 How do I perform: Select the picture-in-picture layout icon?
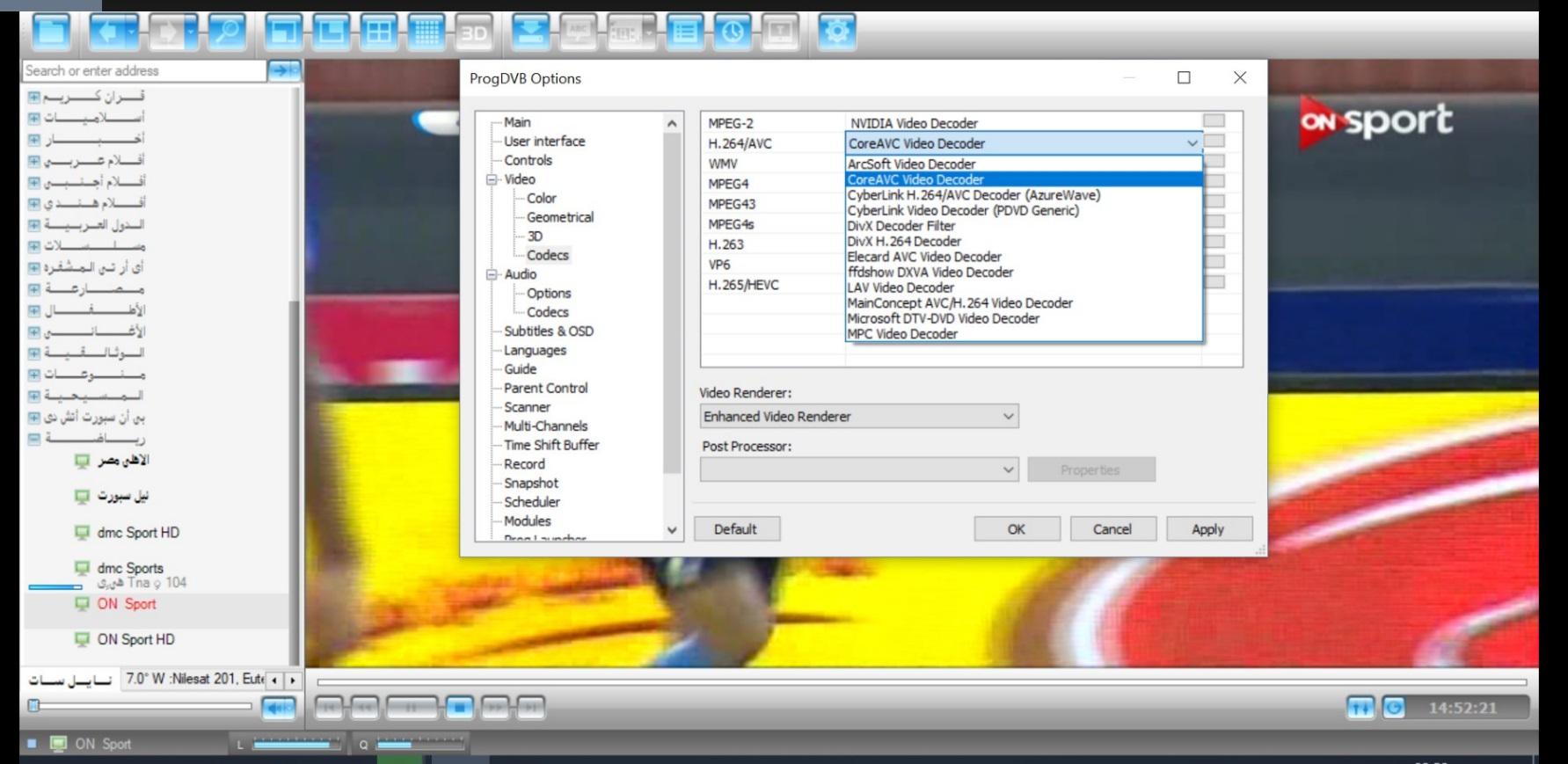pos(332,33)
